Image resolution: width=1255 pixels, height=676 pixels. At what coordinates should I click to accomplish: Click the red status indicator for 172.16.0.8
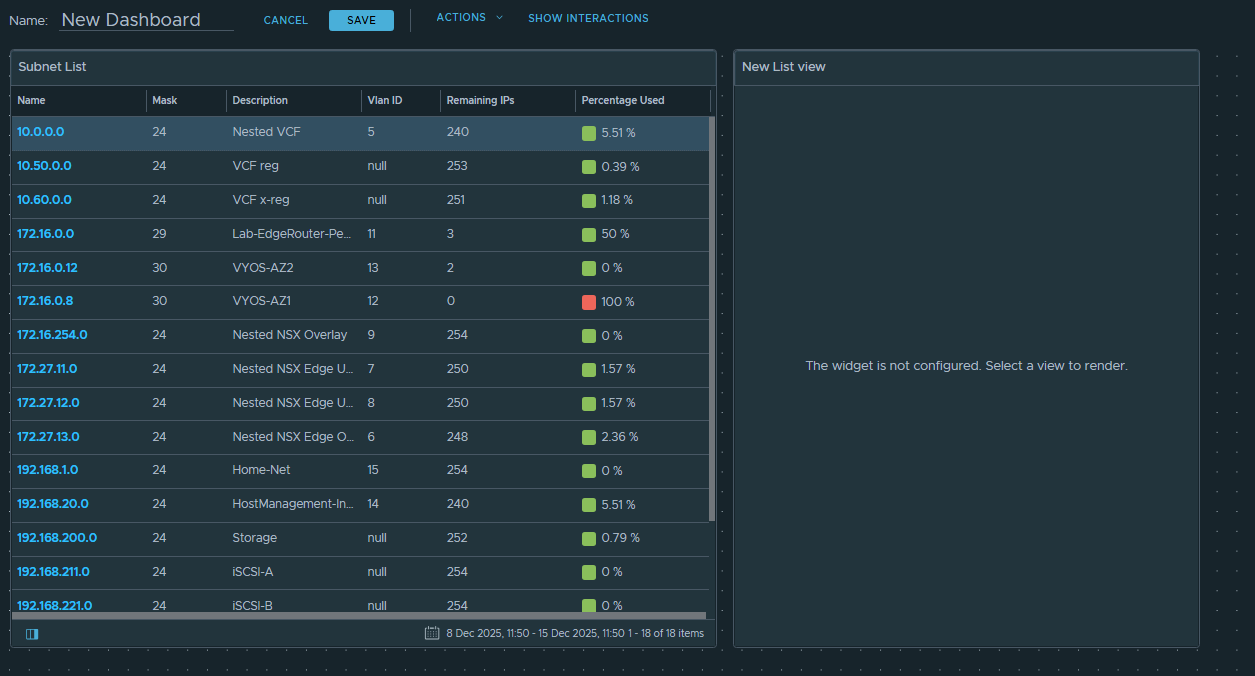click(589, 302)
